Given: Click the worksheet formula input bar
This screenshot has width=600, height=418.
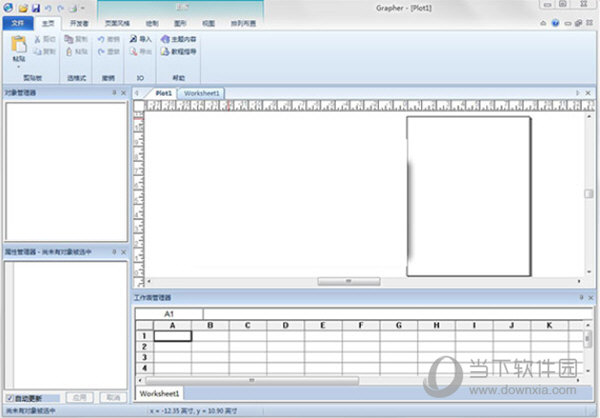Looking at the screenshot, I should (398, 314).
